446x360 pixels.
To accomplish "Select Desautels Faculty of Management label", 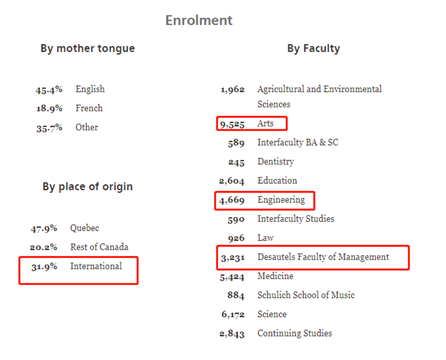I will 323,257.
